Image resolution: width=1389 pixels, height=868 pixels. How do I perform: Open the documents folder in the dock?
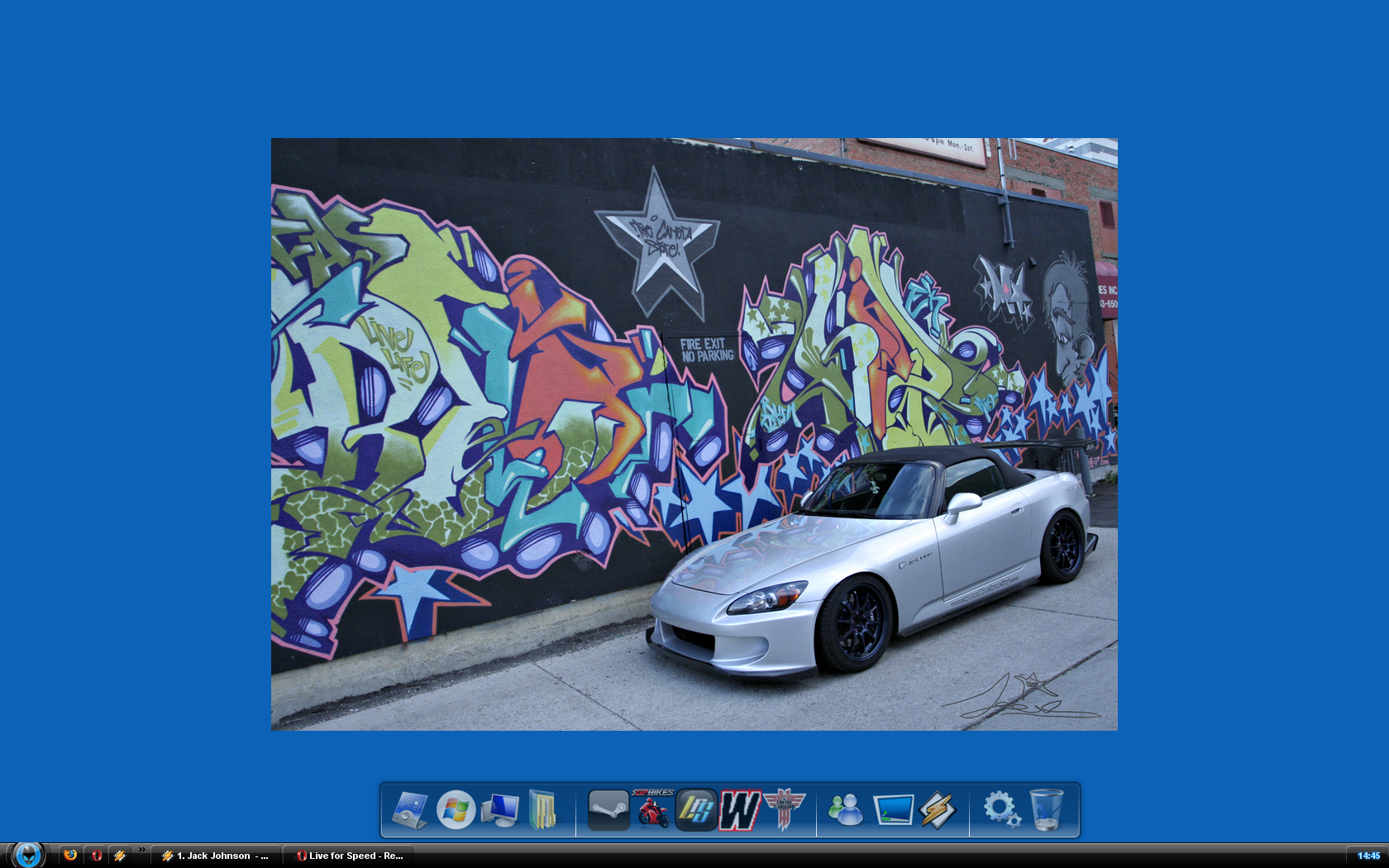[x=542, y=810]
